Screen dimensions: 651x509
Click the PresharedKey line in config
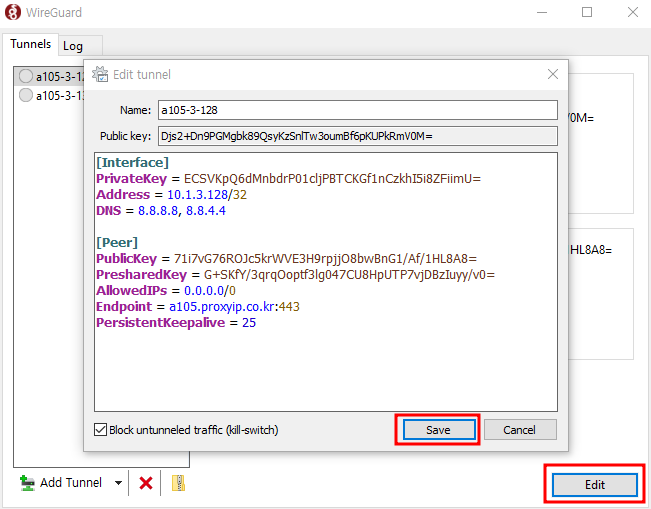pyautogui.click(x=295, y=275)
